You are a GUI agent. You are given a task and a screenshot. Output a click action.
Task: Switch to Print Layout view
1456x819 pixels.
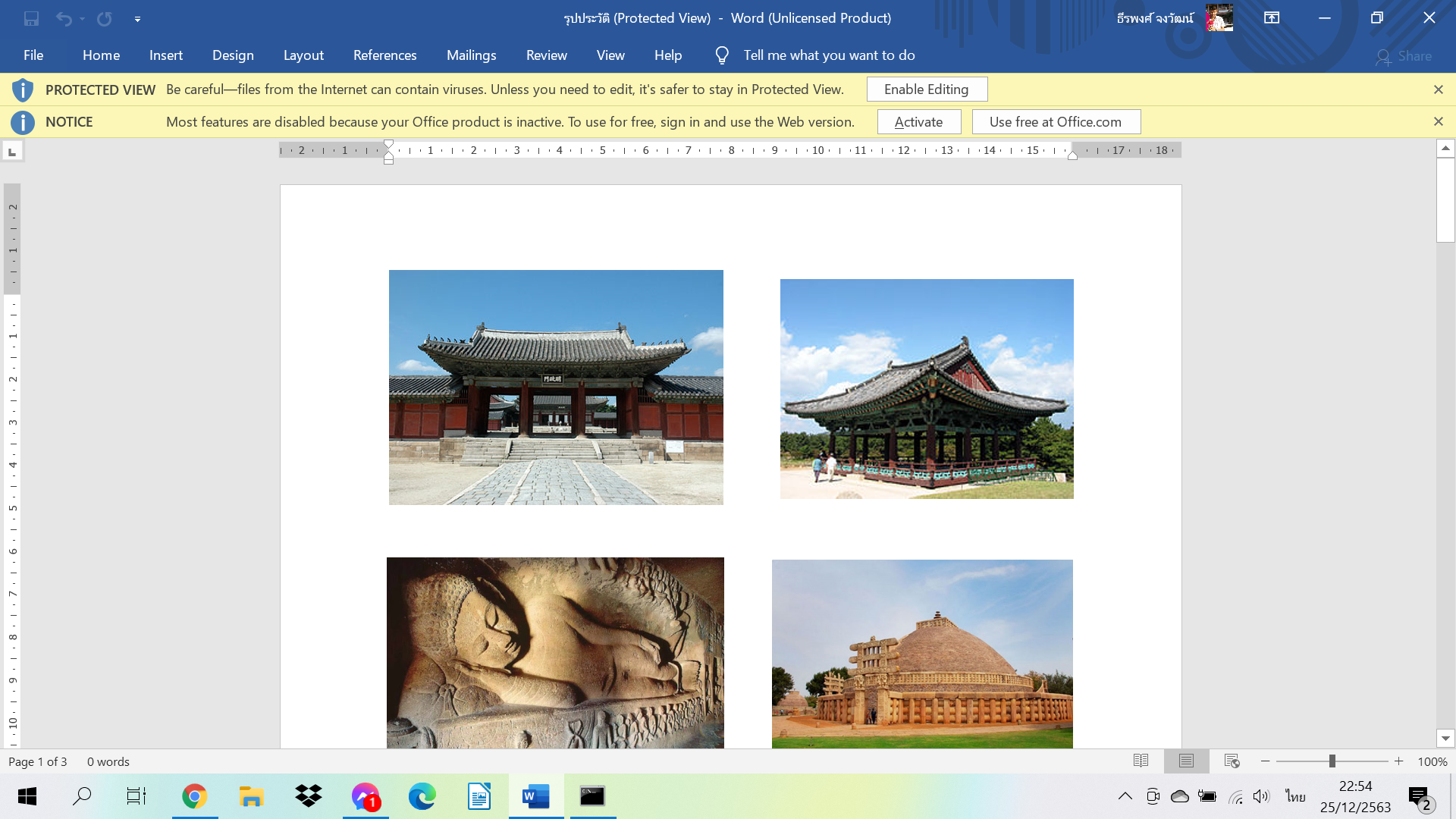pyautogui.click(x=1186, y=761)
